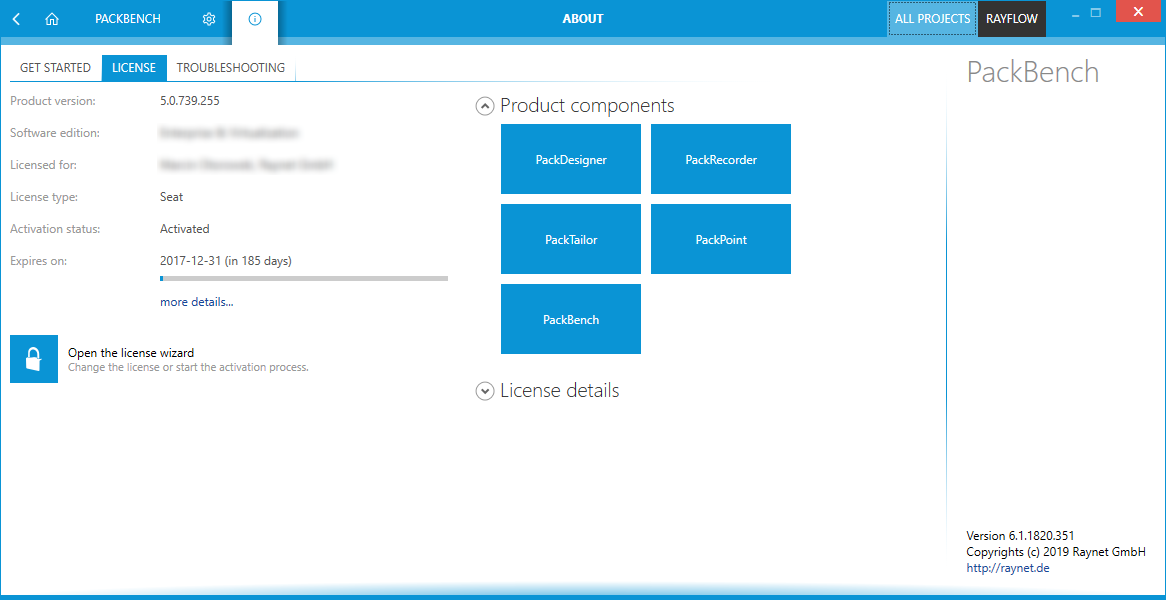Click the All Projects button
This screenshot has height=600, width=1166.
[x=932, y=19]
